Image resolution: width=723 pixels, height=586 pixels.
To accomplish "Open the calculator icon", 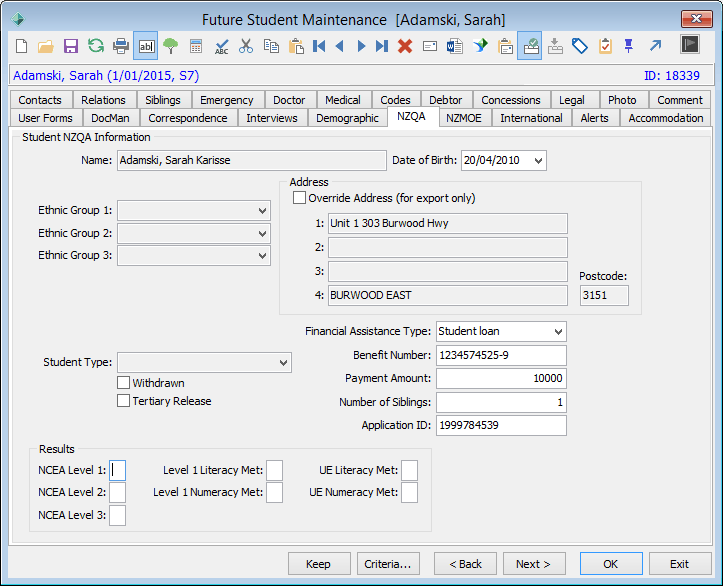I will (x=196, y=46).
